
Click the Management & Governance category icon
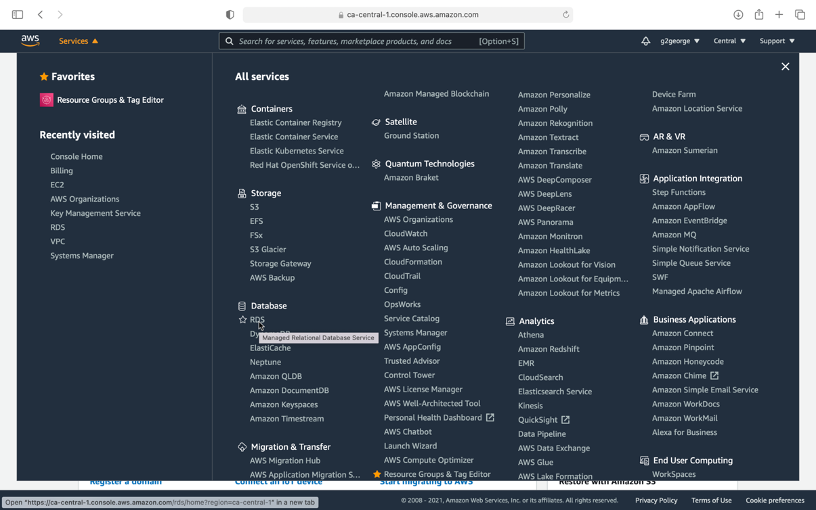pos(376,206)
